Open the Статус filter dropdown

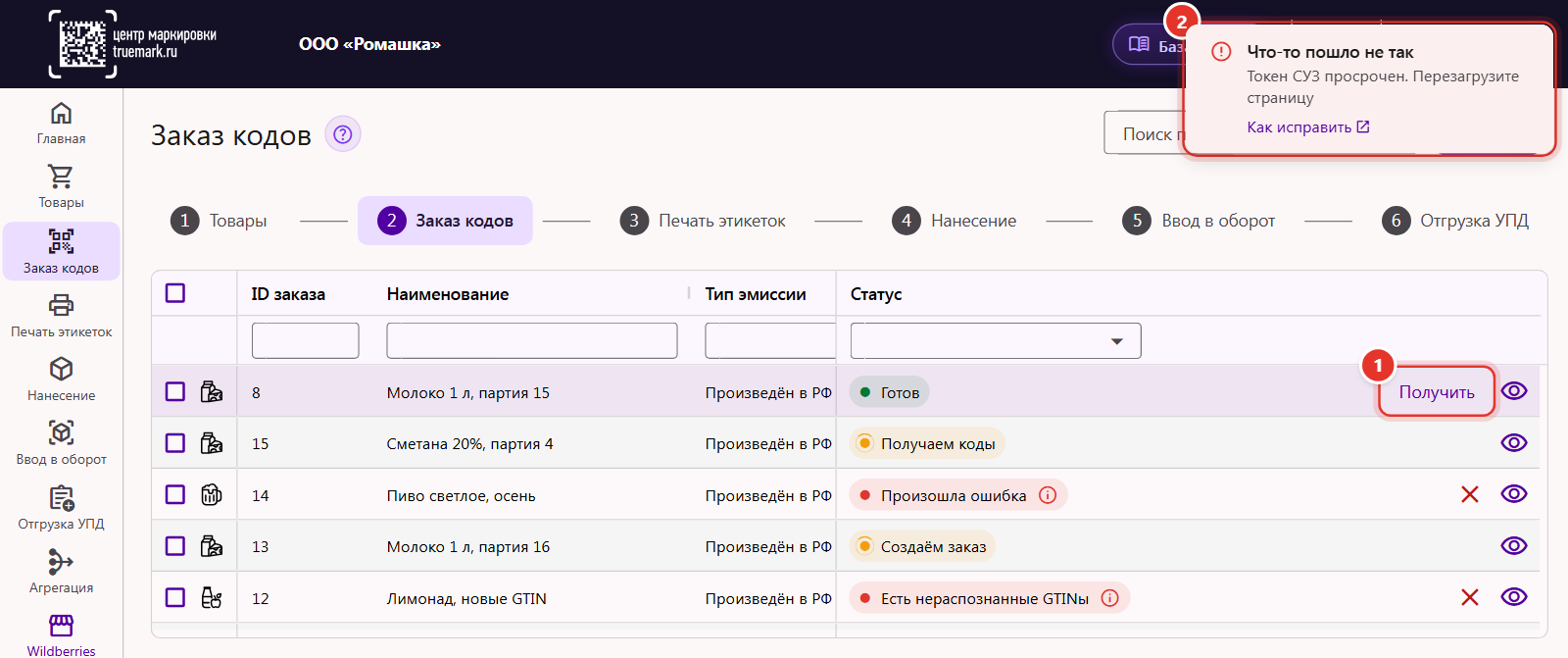(x=996, y=340)
